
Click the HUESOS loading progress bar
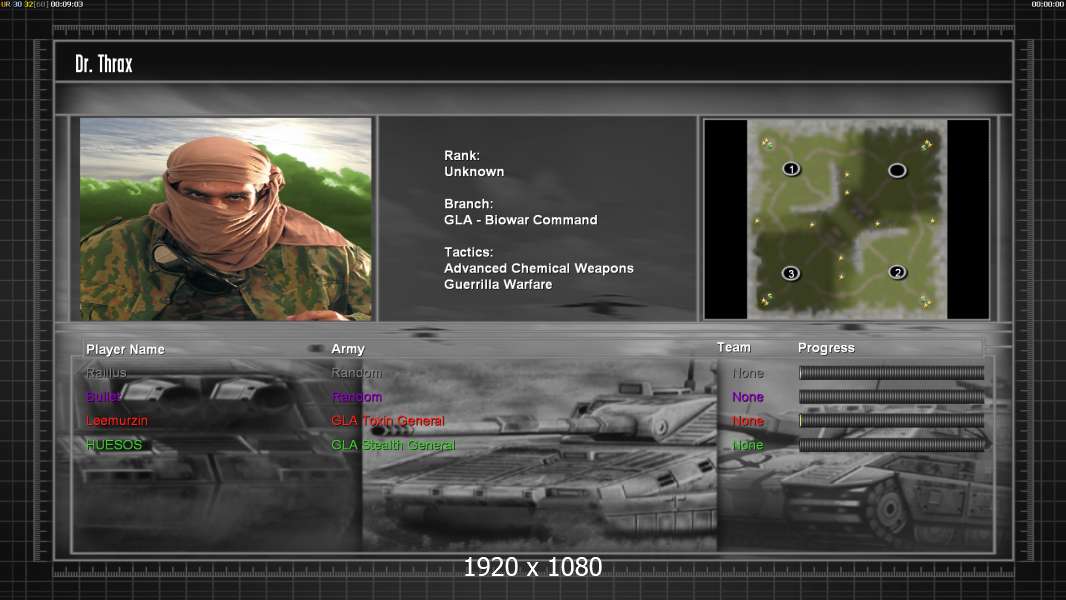(x=891, y=445)
